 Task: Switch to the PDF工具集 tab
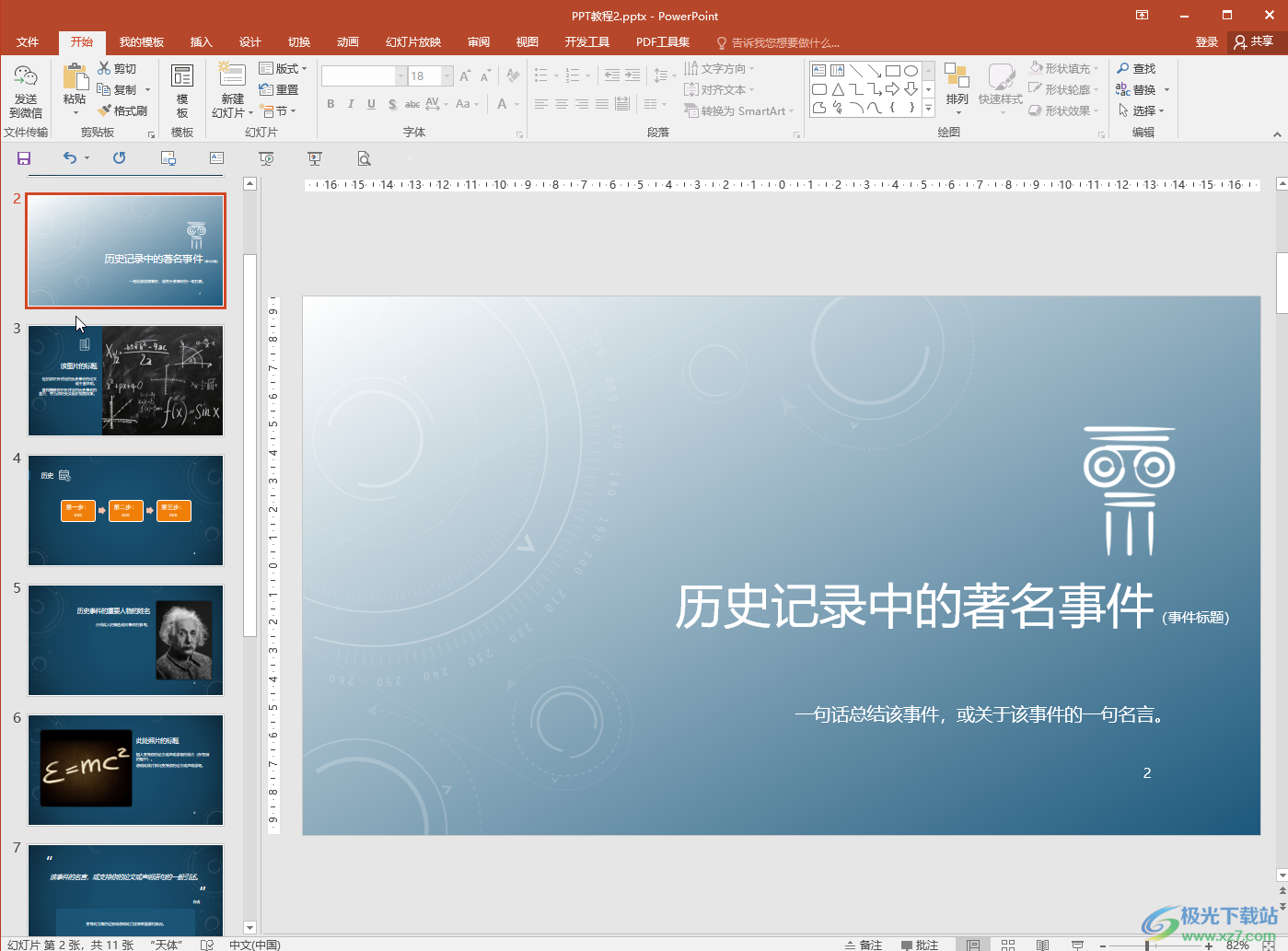(662, 42)
